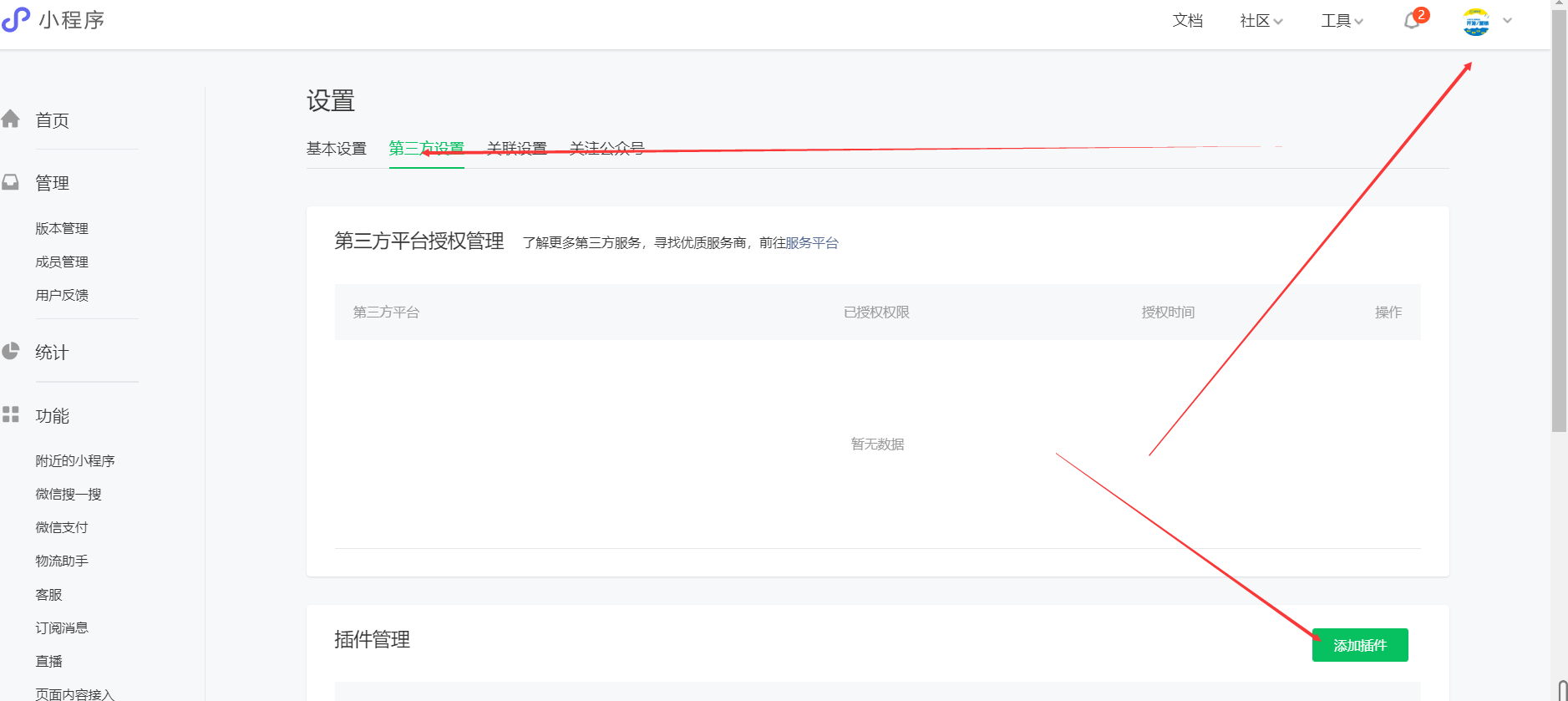Click the Mini Program logo icon
Image resolution: width=1568 pixels, height=701 pixels.
coord(16,19)
